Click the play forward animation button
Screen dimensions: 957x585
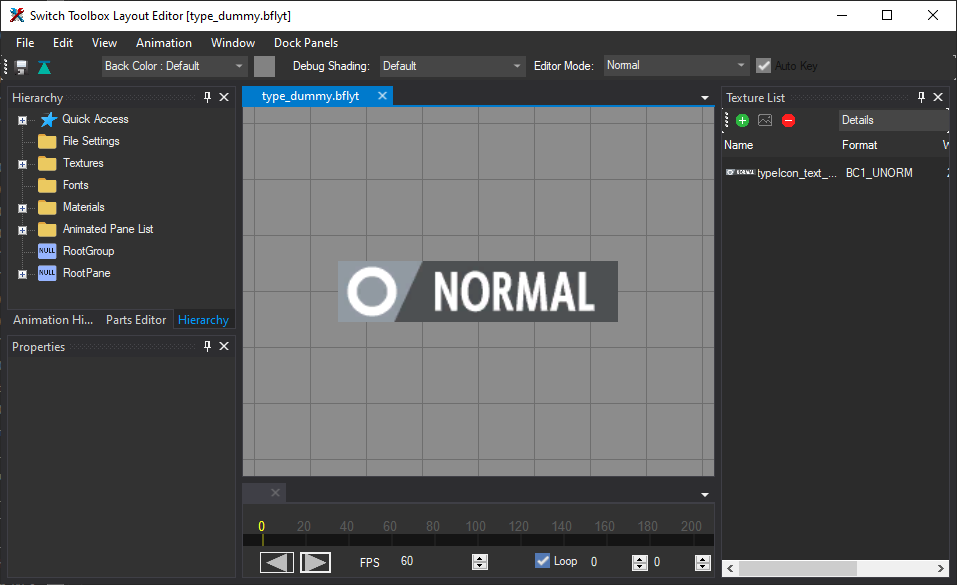(315, 562)
